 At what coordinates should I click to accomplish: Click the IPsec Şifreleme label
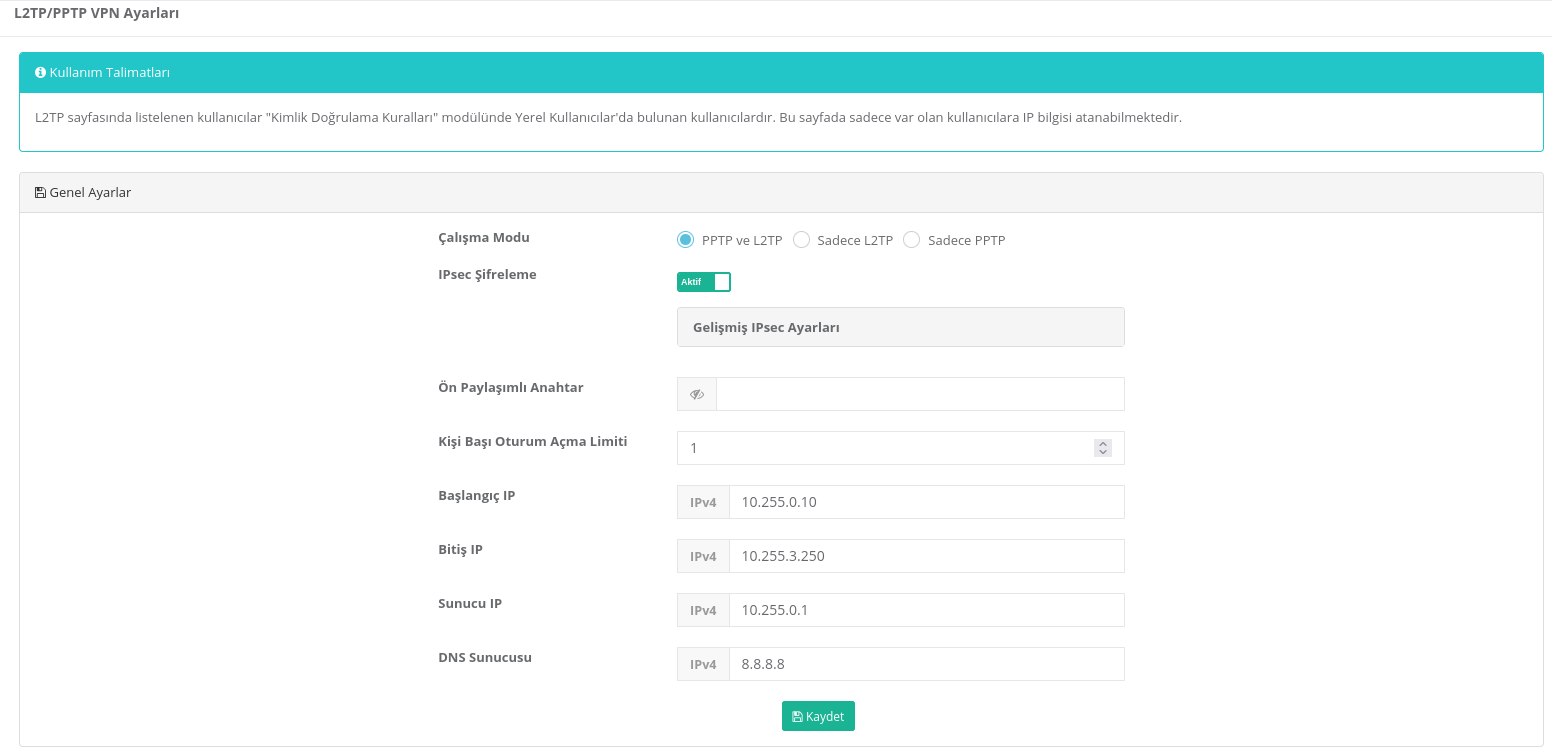487,274
